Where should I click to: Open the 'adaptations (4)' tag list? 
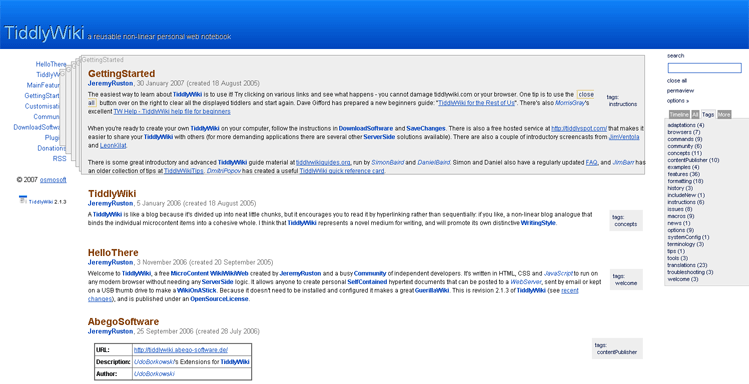click(x=685, y=125)
